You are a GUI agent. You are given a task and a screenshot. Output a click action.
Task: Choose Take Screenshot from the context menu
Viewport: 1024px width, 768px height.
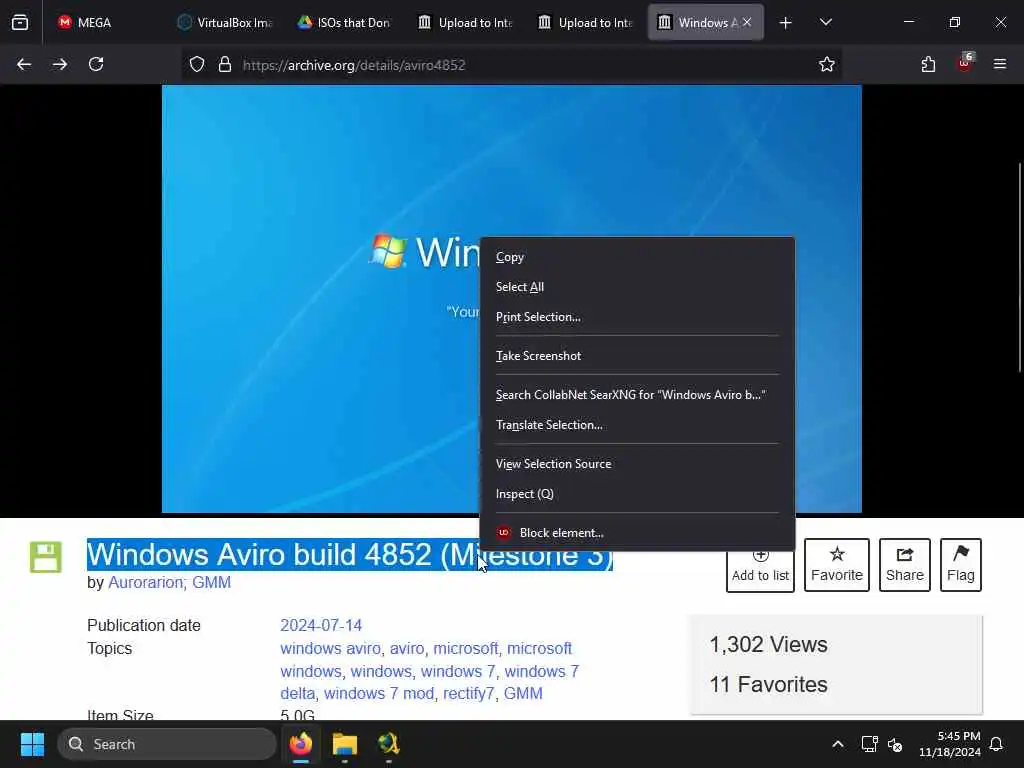637,356
